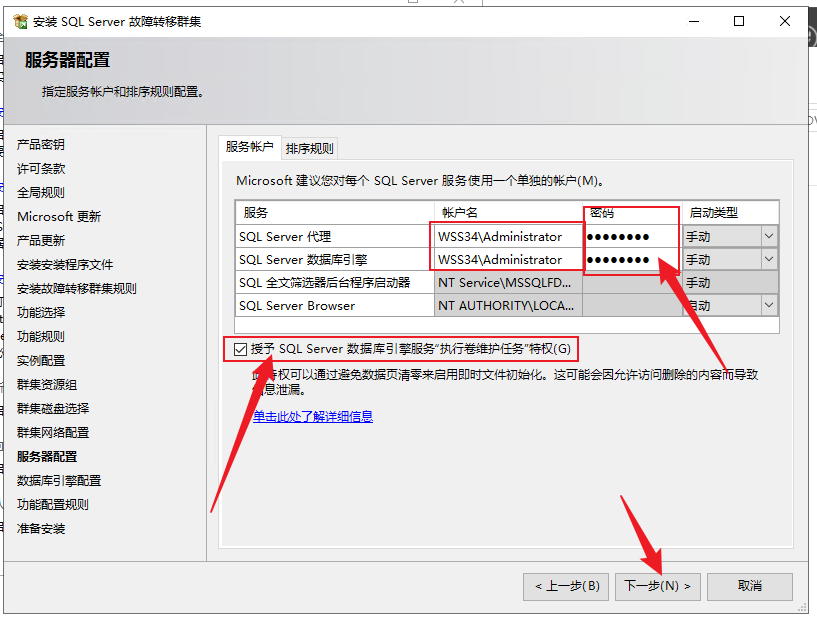This screenshot has width=817, height=618.
Task: Select 功能配置规则 step in sidebar
Action: point(53,504)
